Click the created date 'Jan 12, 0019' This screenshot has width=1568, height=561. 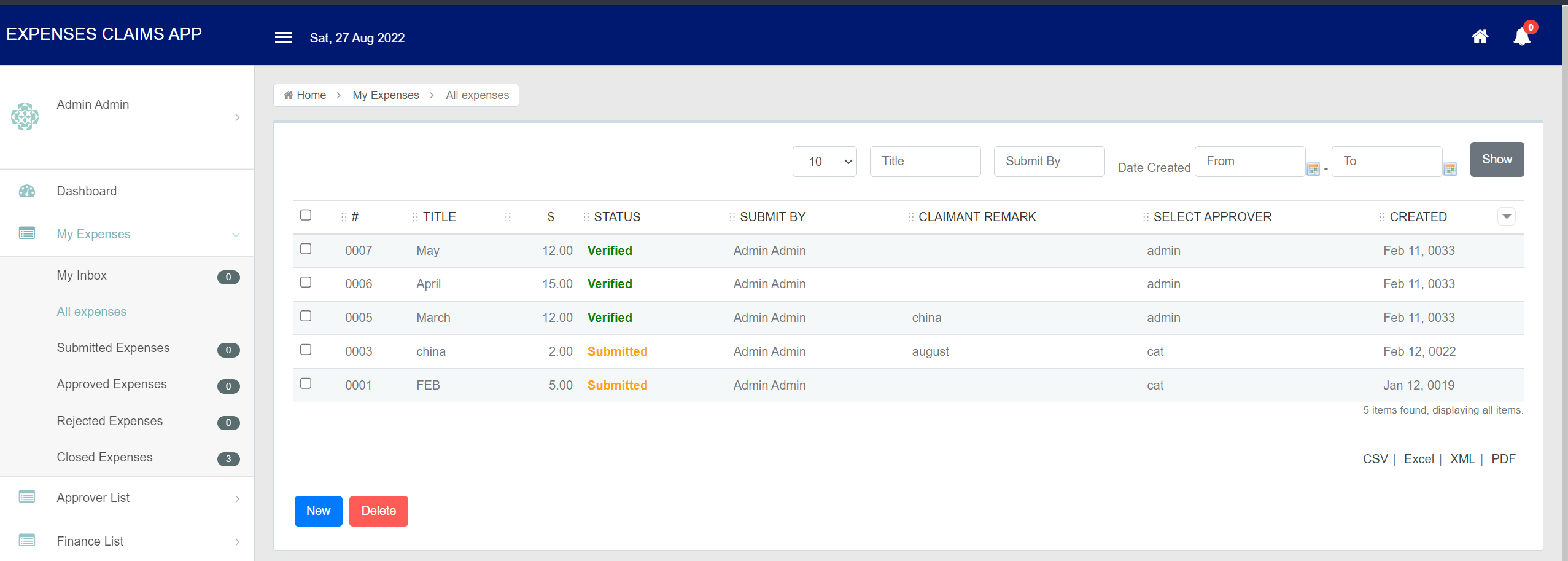pyautogui.click(x=1419, y=385)
